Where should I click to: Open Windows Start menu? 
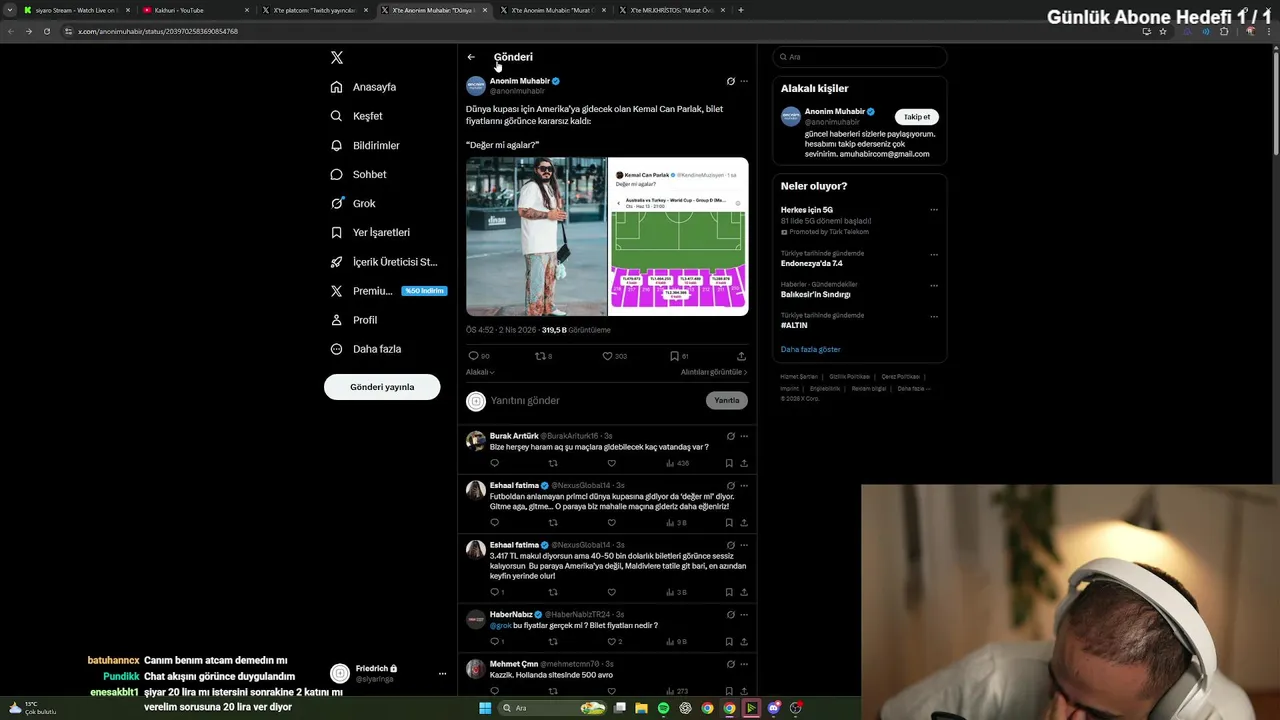coord(485,708)
